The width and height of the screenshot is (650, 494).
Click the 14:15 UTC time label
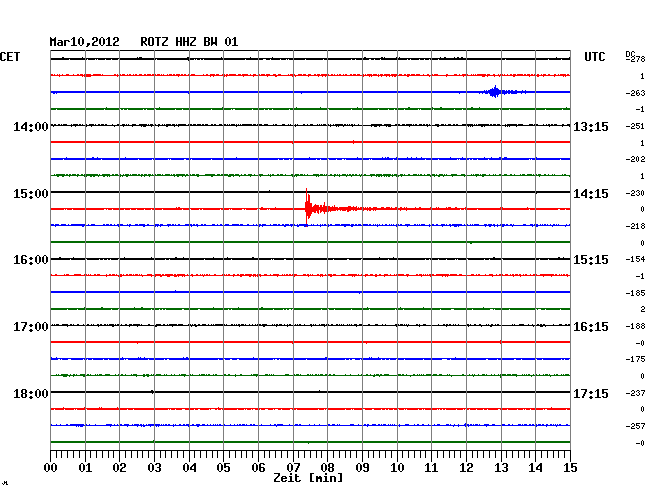591,194
